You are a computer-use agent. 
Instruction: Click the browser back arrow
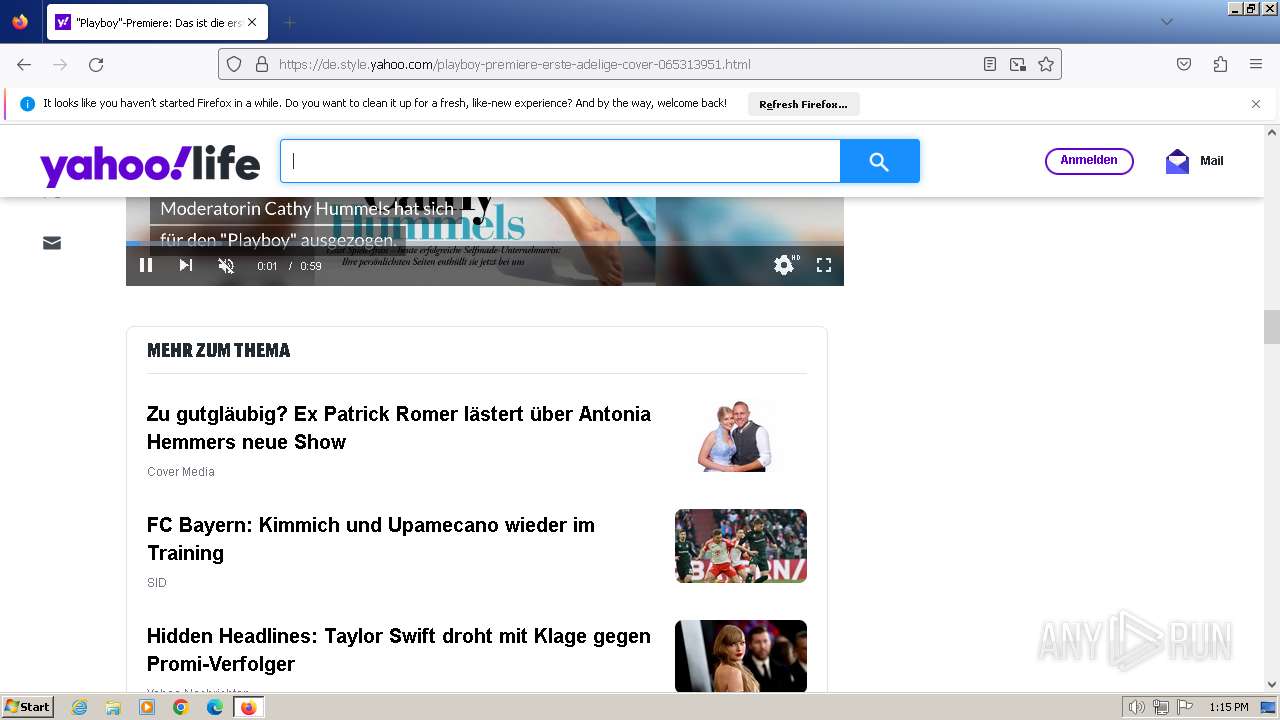coord(24,64)
